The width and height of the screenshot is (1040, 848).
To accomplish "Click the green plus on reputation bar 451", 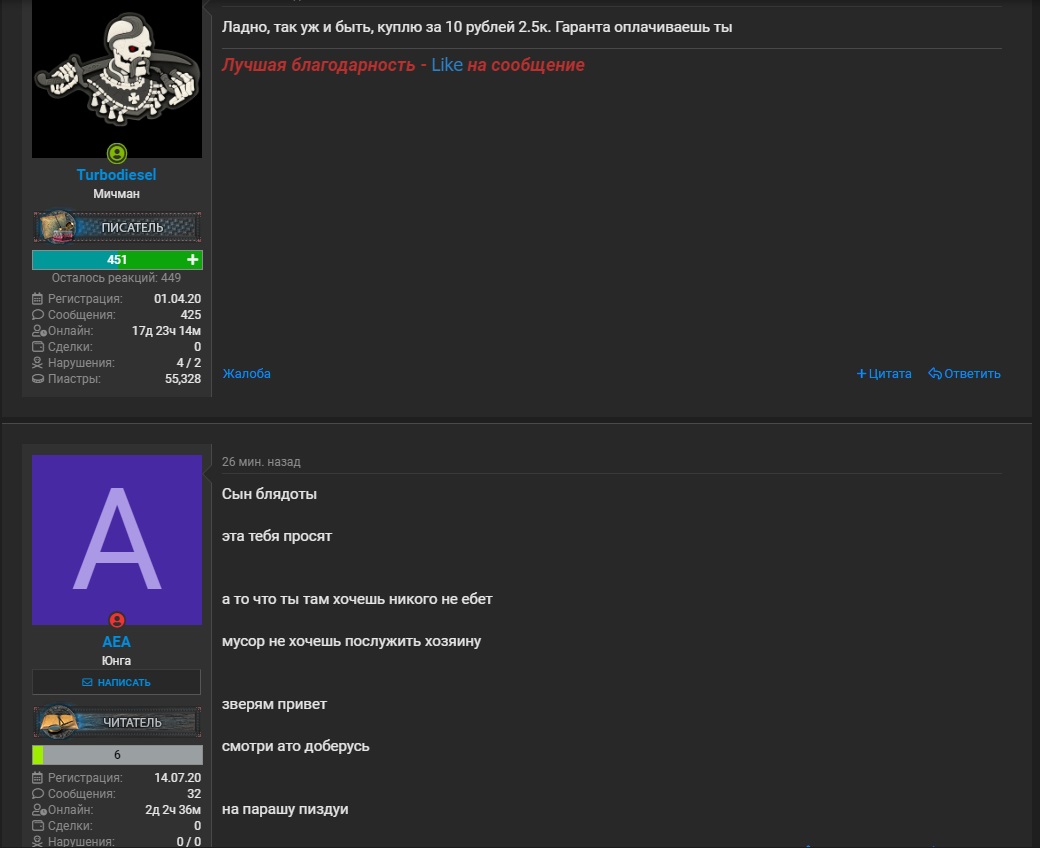I will pyautogui.click(x=192, y=260).
